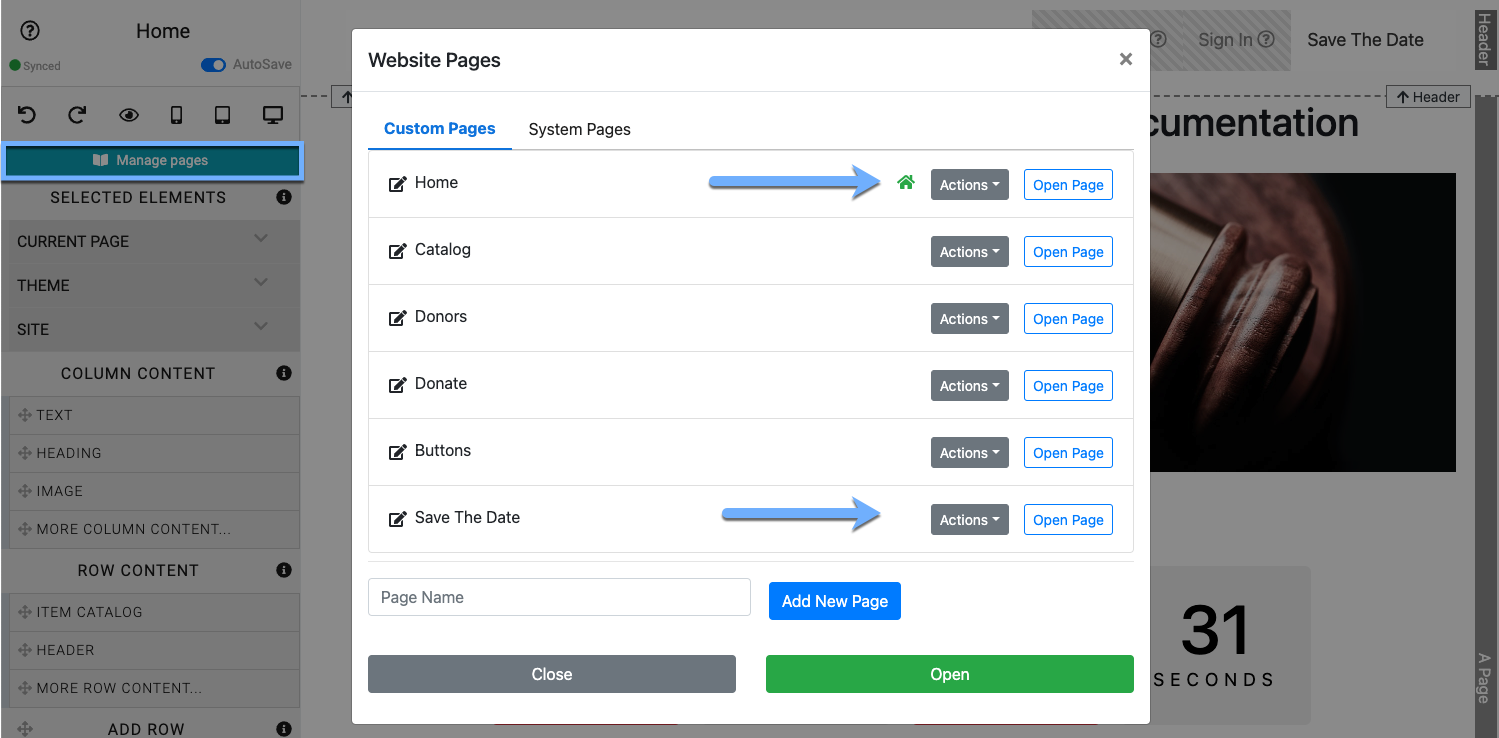Click the help question mark icon
This screenshot has width=1499, height=738.
[30, 31]
